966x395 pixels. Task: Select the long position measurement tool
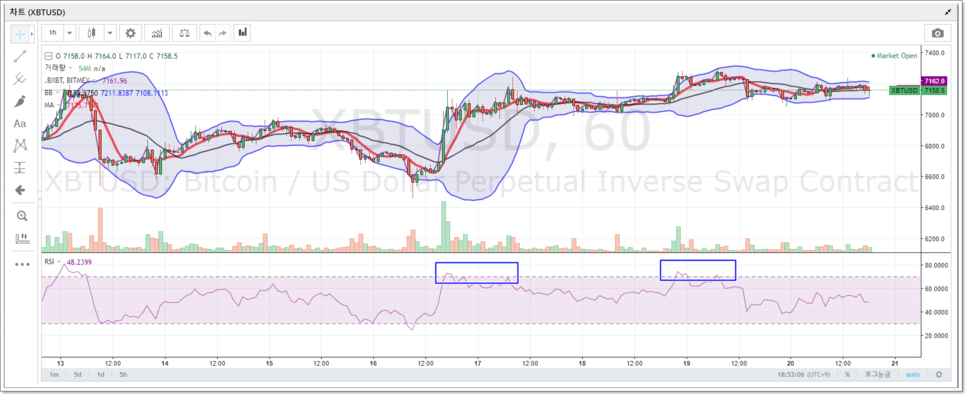[20, 168]
